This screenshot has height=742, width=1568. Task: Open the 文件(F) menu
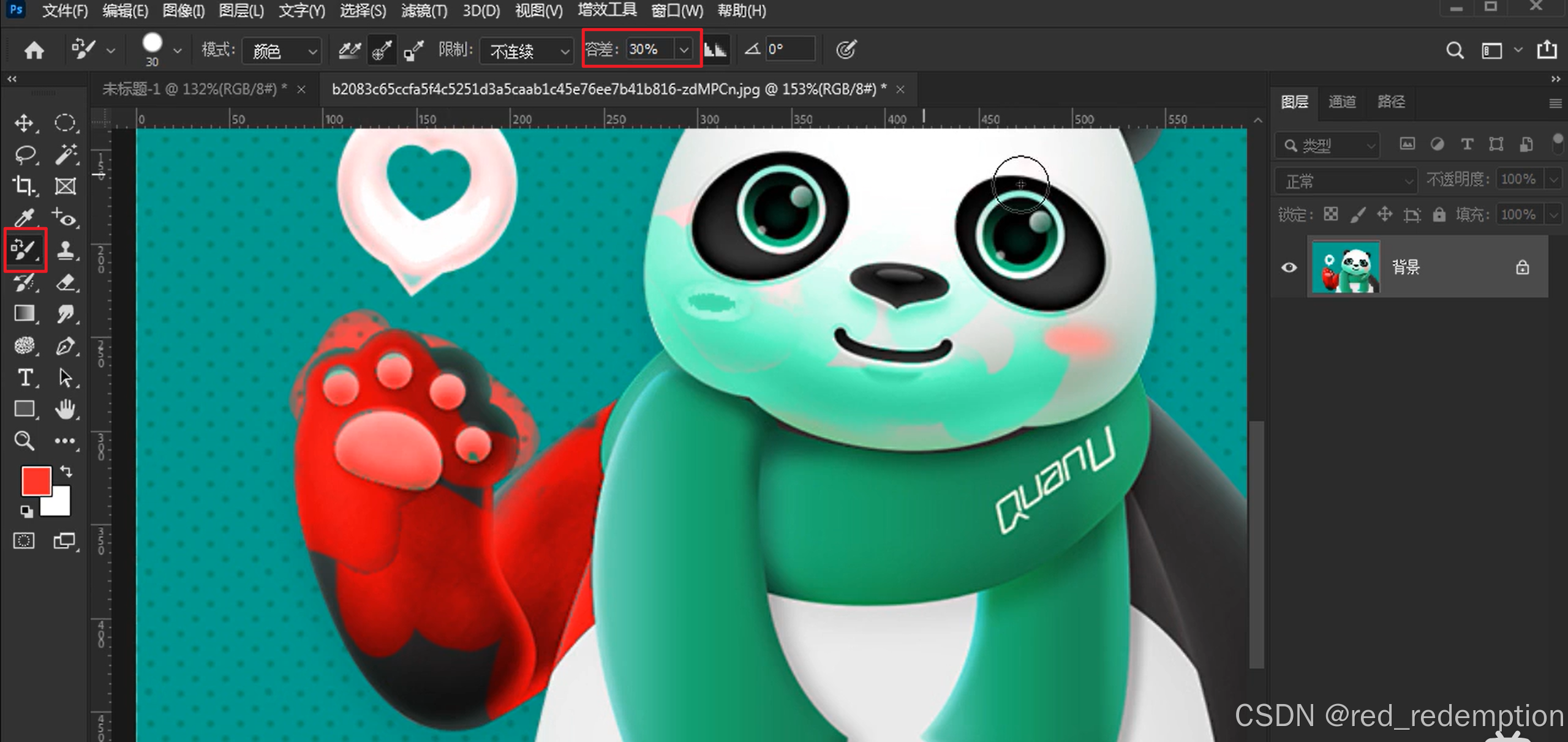click(x=64, y=10)
